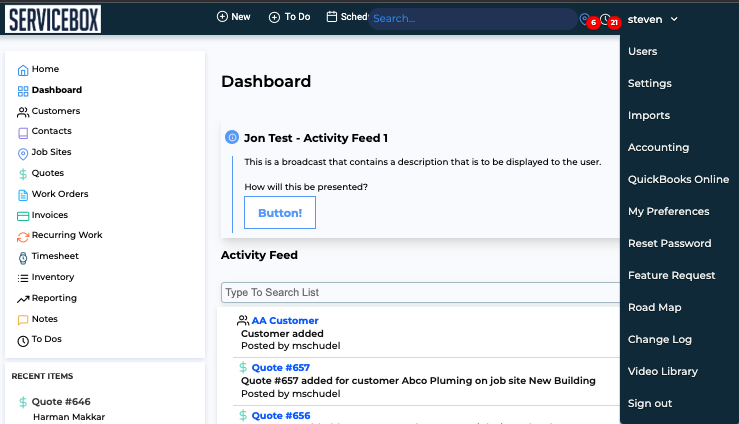
Task: Open Road Map from the menu
Action: click(x=654, y=308)
